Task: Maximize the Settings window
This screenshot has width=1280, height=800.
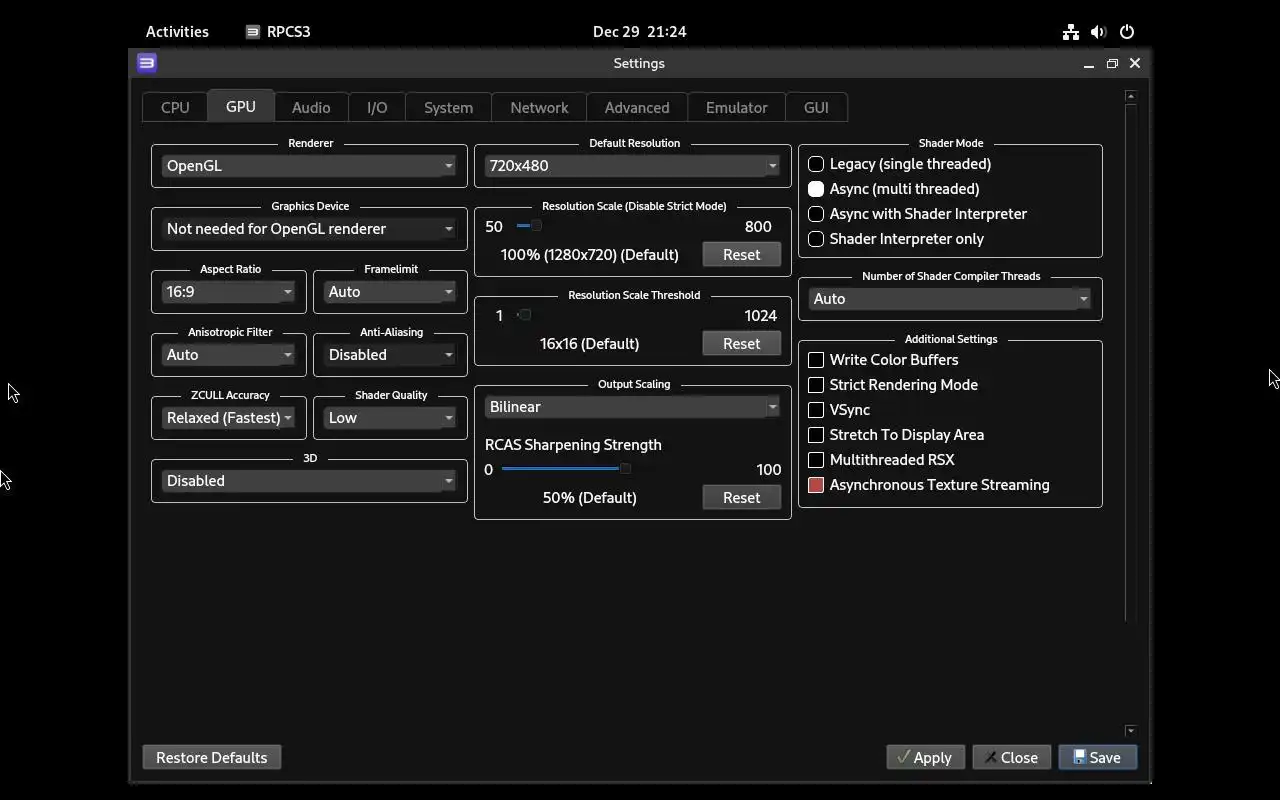Action: point(1112,64)
